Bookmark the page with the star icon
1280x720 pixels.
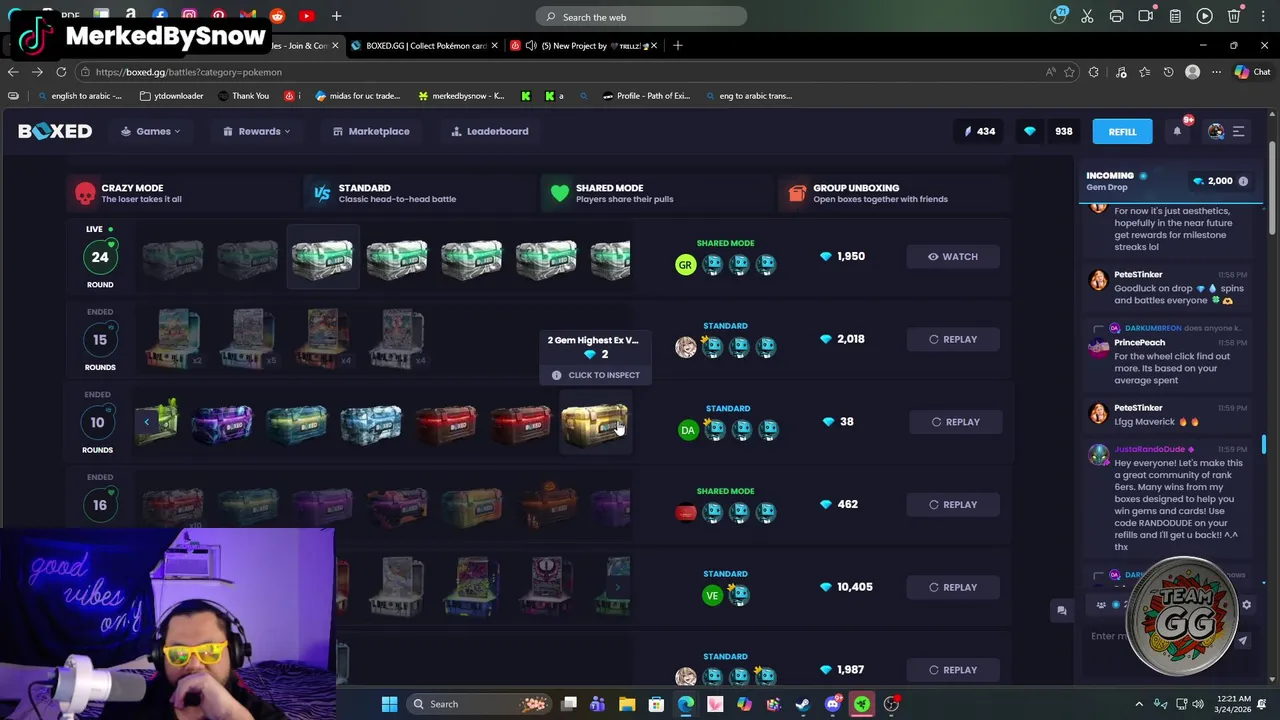1069,72
